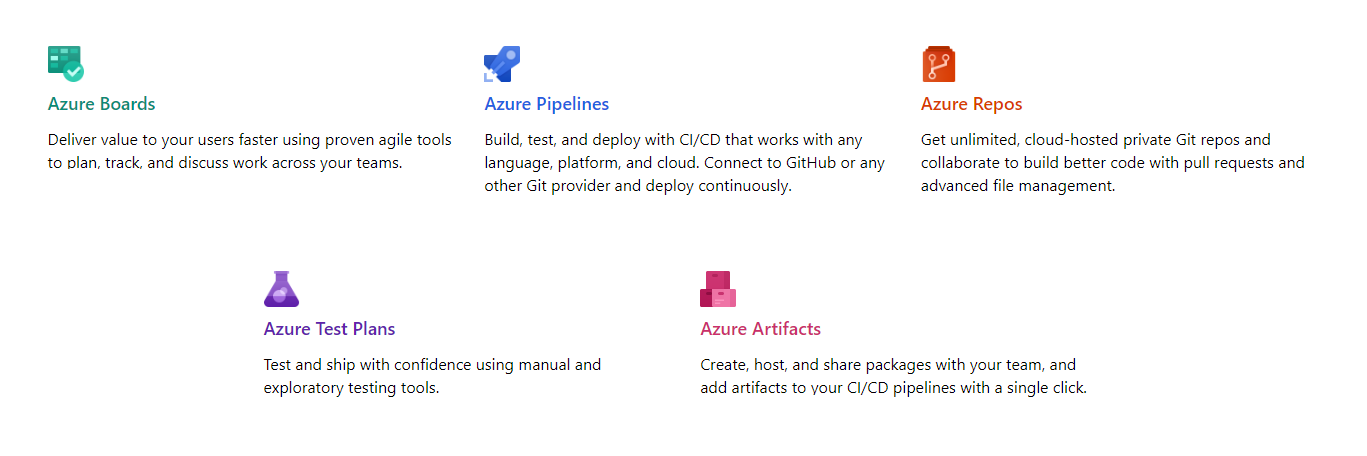The height and width of the screenshot is (456, 1367).
Task: Click the Azure Artifacts pink packages icon
Action: 718,289
